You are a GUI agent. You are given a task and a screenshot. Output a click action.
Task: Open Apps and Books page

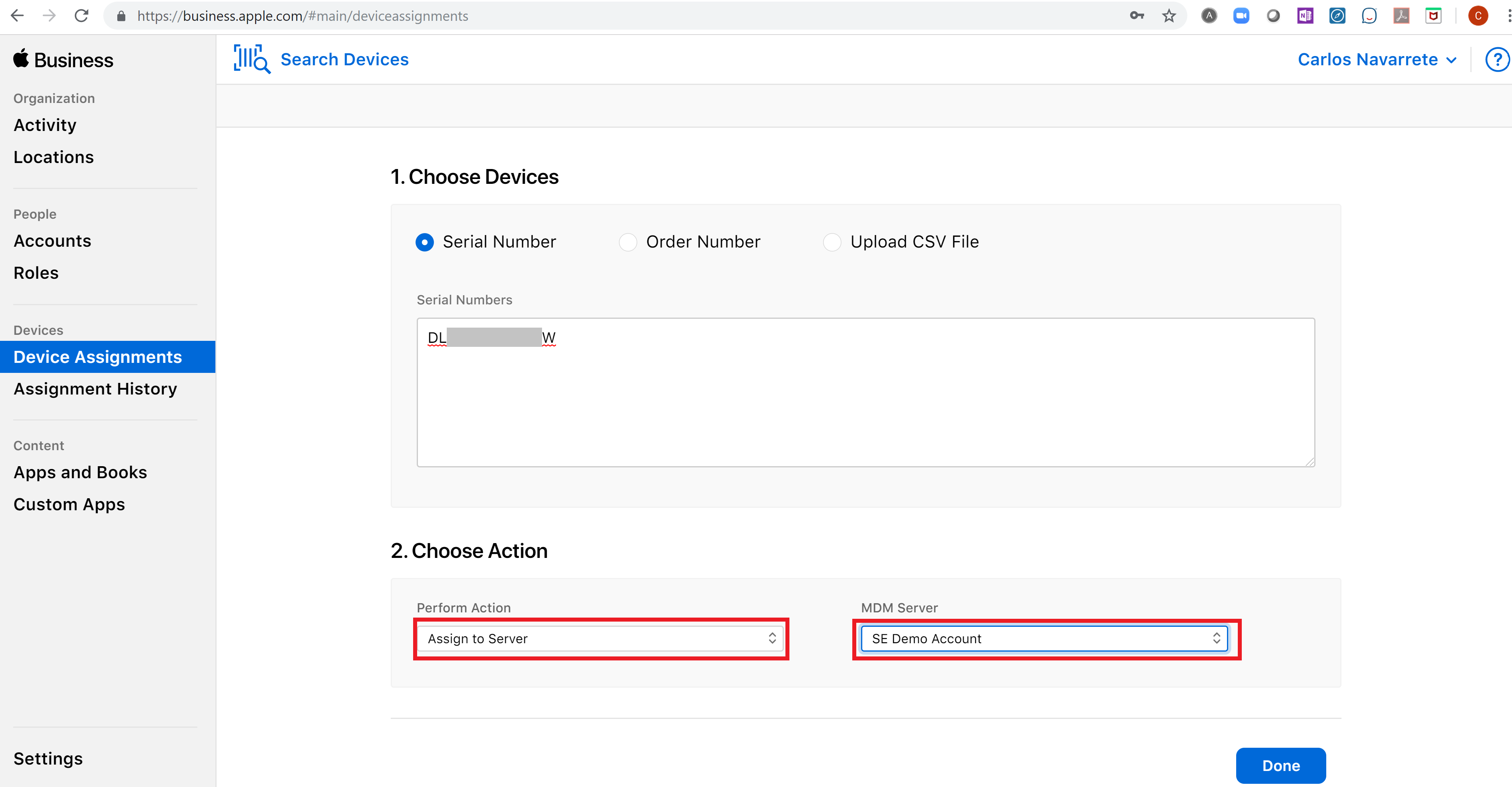(x=80, y=472)
